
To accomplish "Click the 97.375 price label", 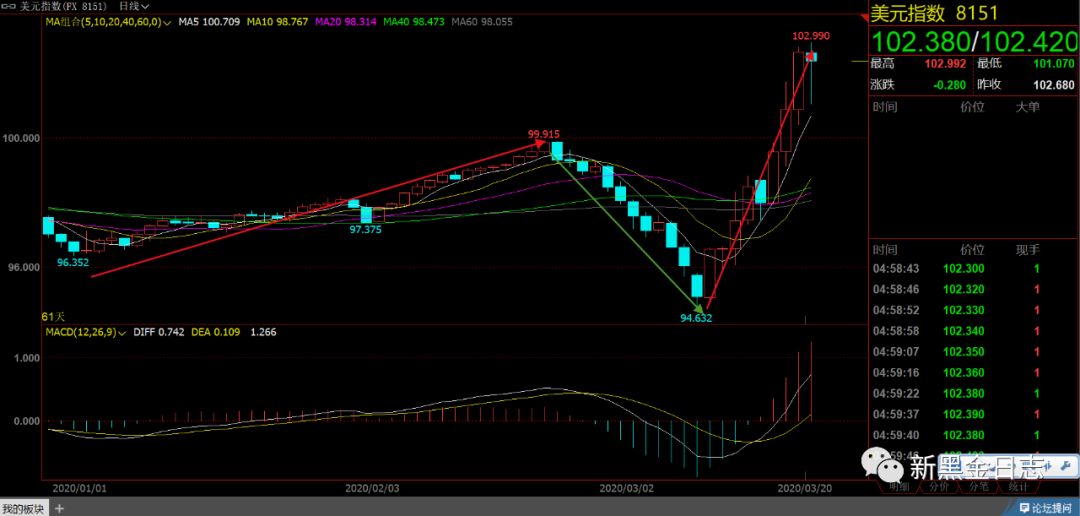I will point(365,229).
